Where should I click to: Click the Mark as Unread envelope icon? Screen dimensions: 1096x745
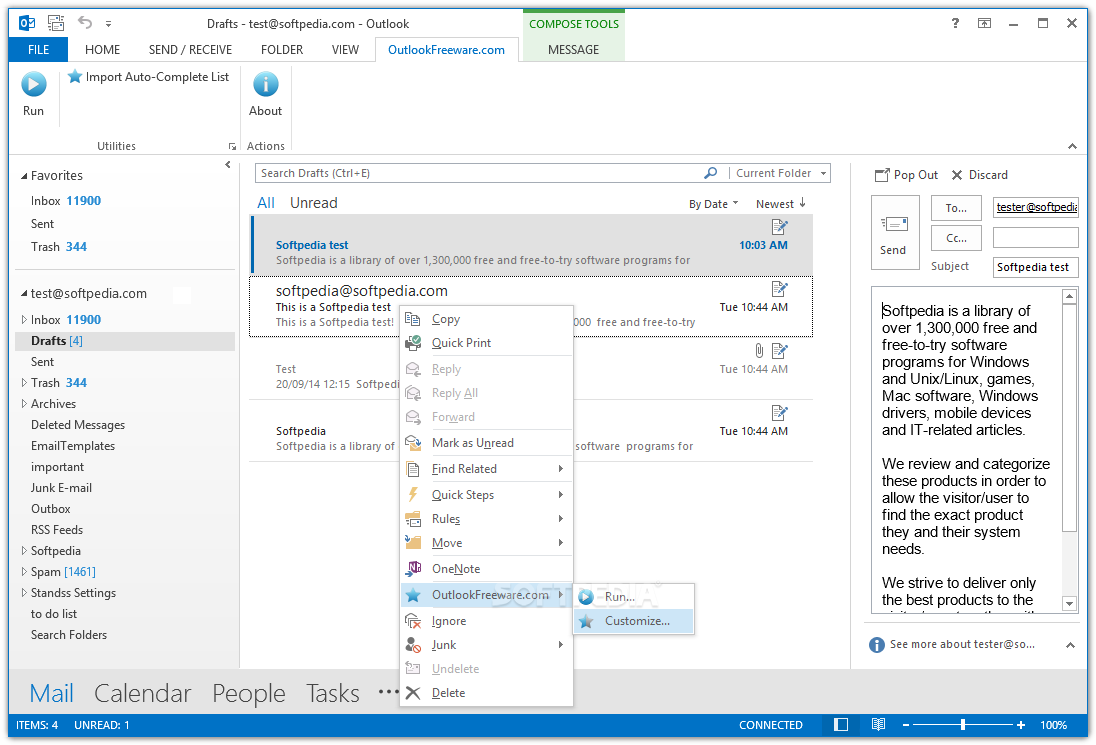point(413,442)
